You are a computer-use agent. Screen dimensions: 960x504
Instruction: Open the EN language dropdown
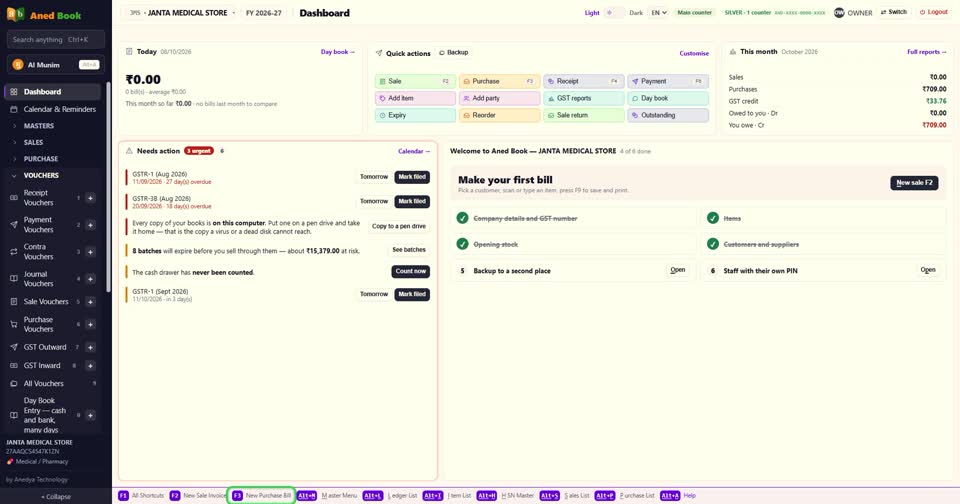click(x=658, y=12)
